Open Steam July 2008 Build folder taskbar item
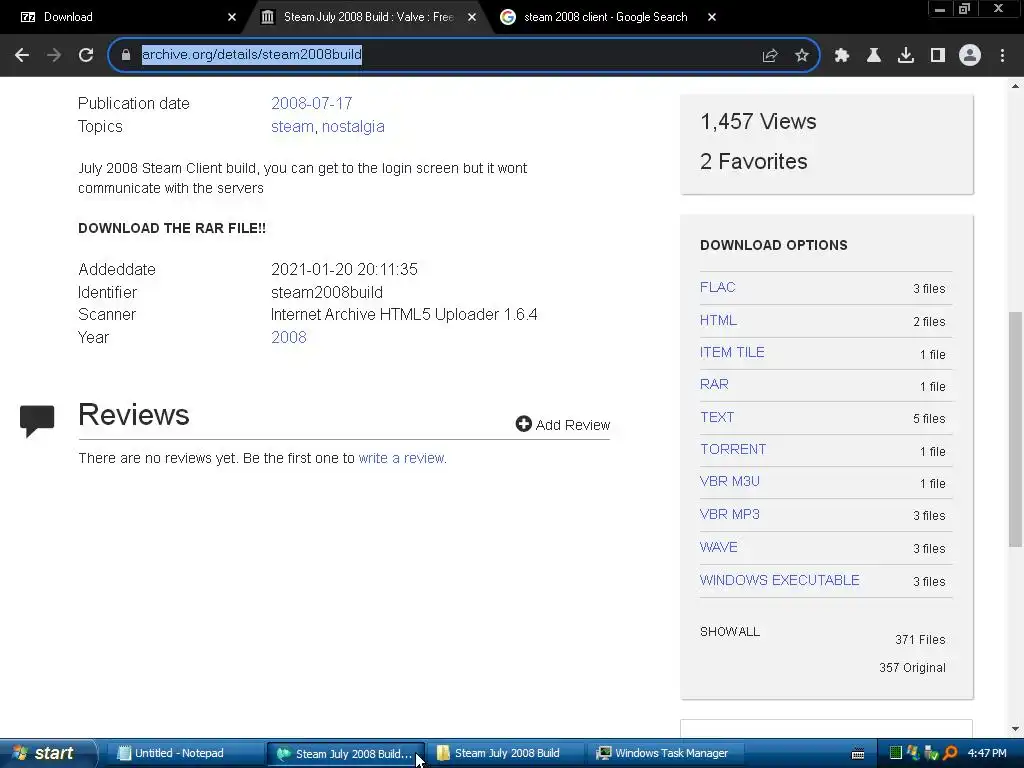This screenshot has height=768, width=1024. click(506, 753)
